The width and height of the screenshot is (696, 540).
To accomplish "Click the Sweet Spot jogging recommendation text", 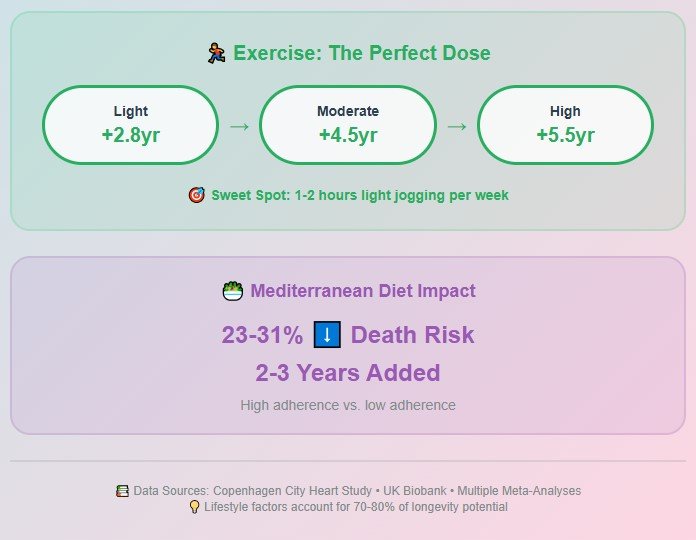I will coord(360,195).
